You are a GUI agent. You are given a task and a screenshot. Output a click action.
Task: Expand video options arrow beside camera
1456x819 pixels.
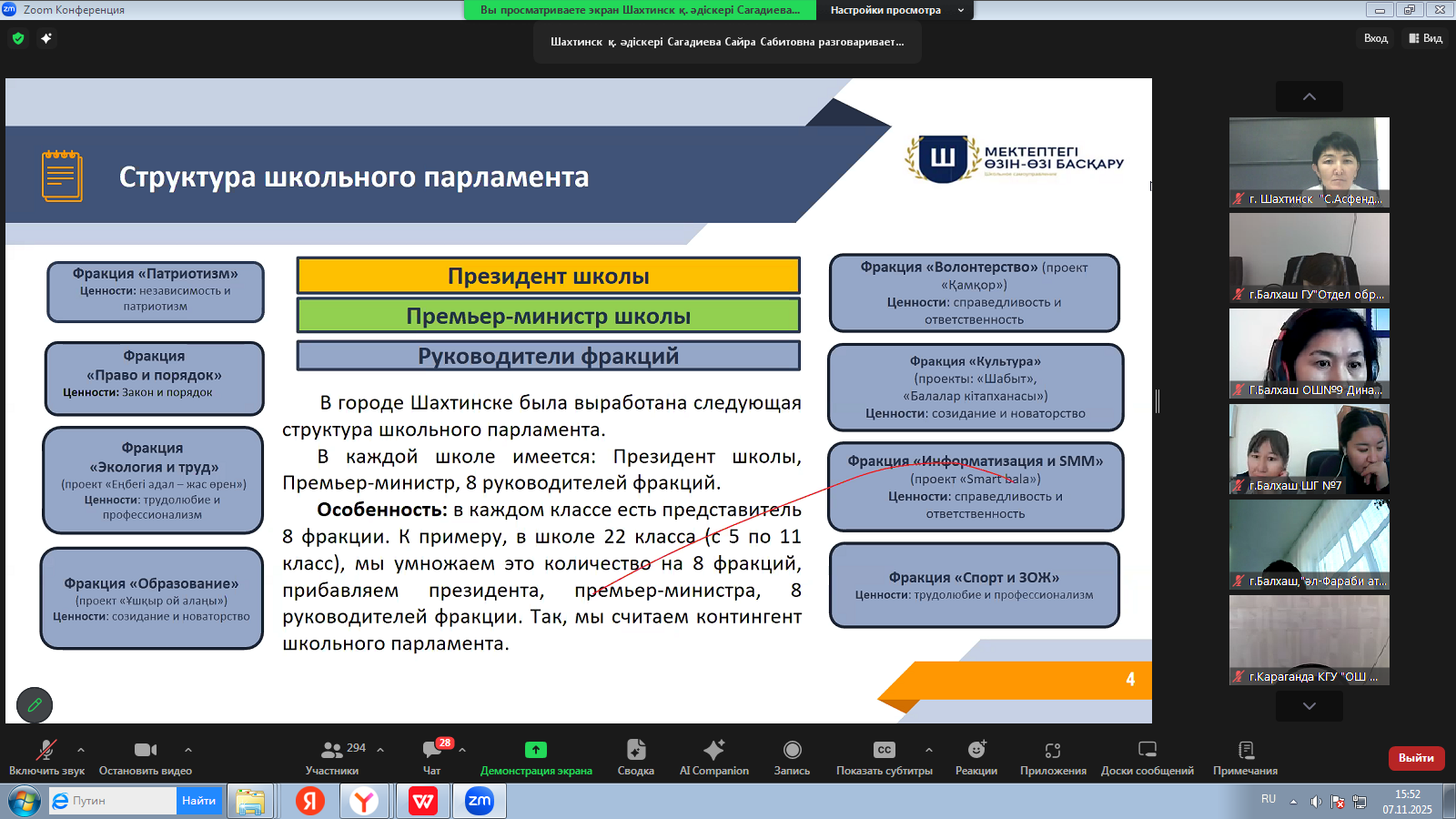click(188, 750)
